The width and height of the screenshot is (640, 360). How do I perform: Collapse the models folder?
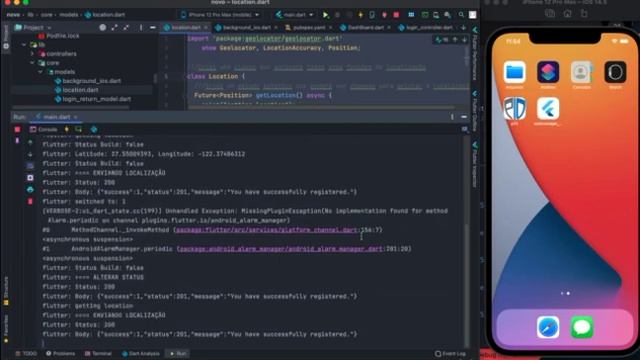(x=40, y=72)
